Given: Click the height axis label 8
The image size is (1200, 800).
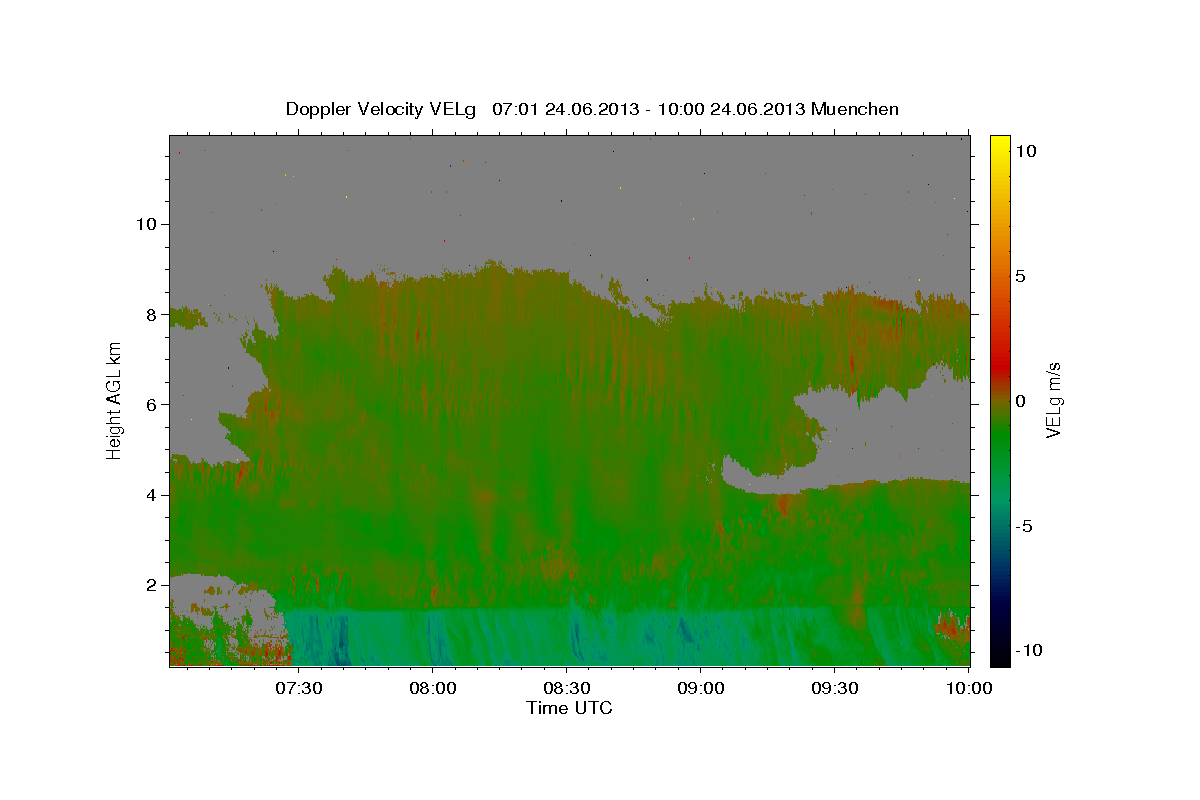Looking at the screenshot, I should [x=152, y=314].
